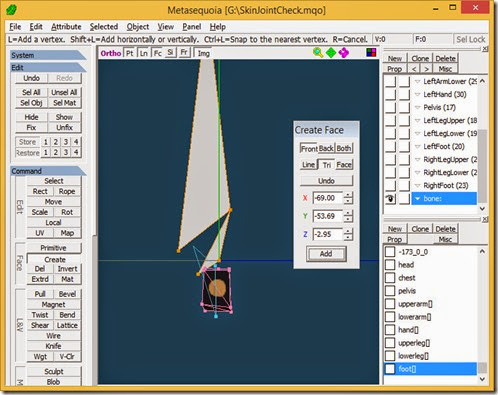Click the Ortho projection label

pyautogui.click(x=111, y=53)
